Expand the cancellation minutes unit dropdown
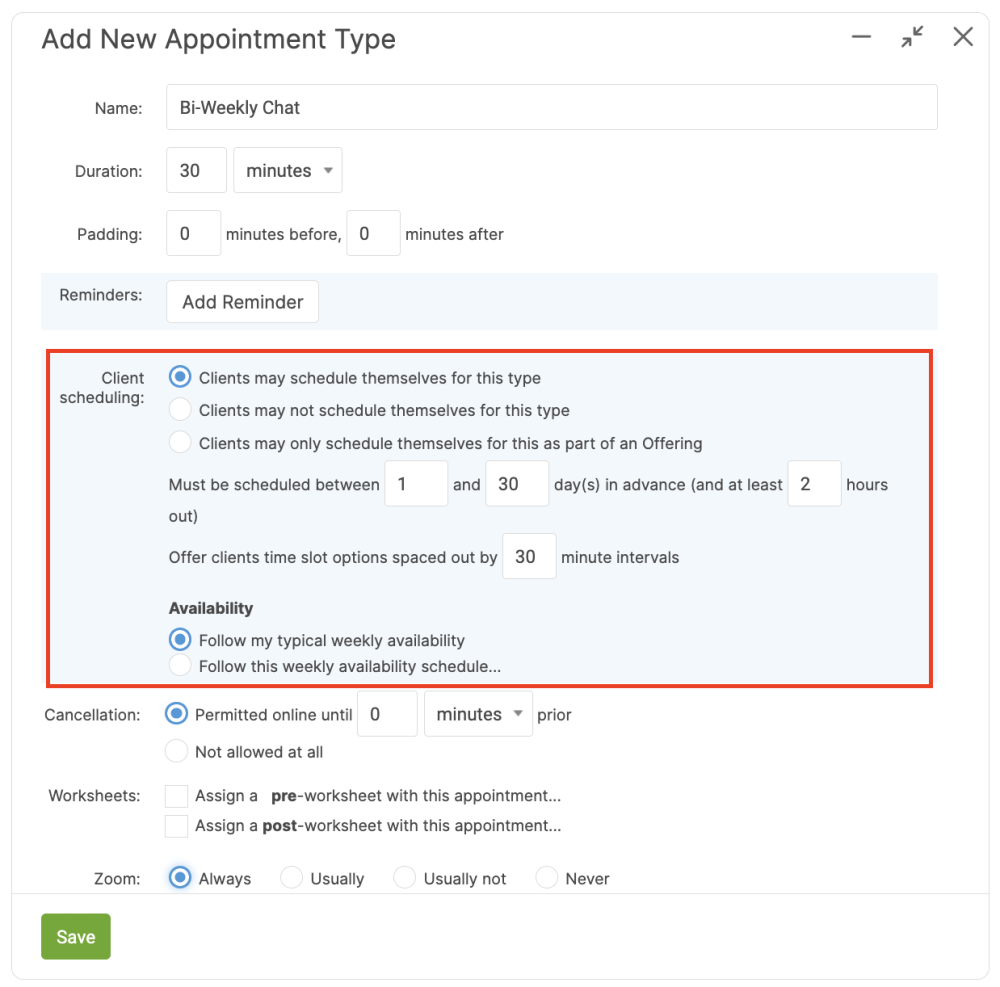The height and width of the screenshot is (987, 1000). point(479,715)
